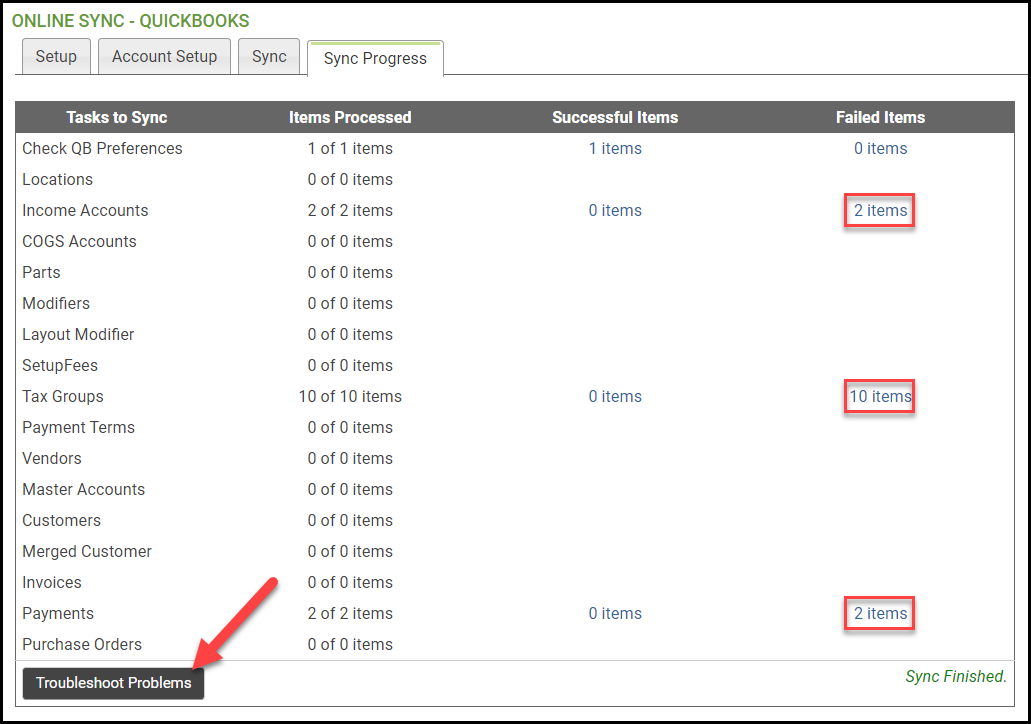The width and height of the screenshot is (1031, 724).
Task: Select the 'SetupFees' task label
Action: (x=60, y=366)
